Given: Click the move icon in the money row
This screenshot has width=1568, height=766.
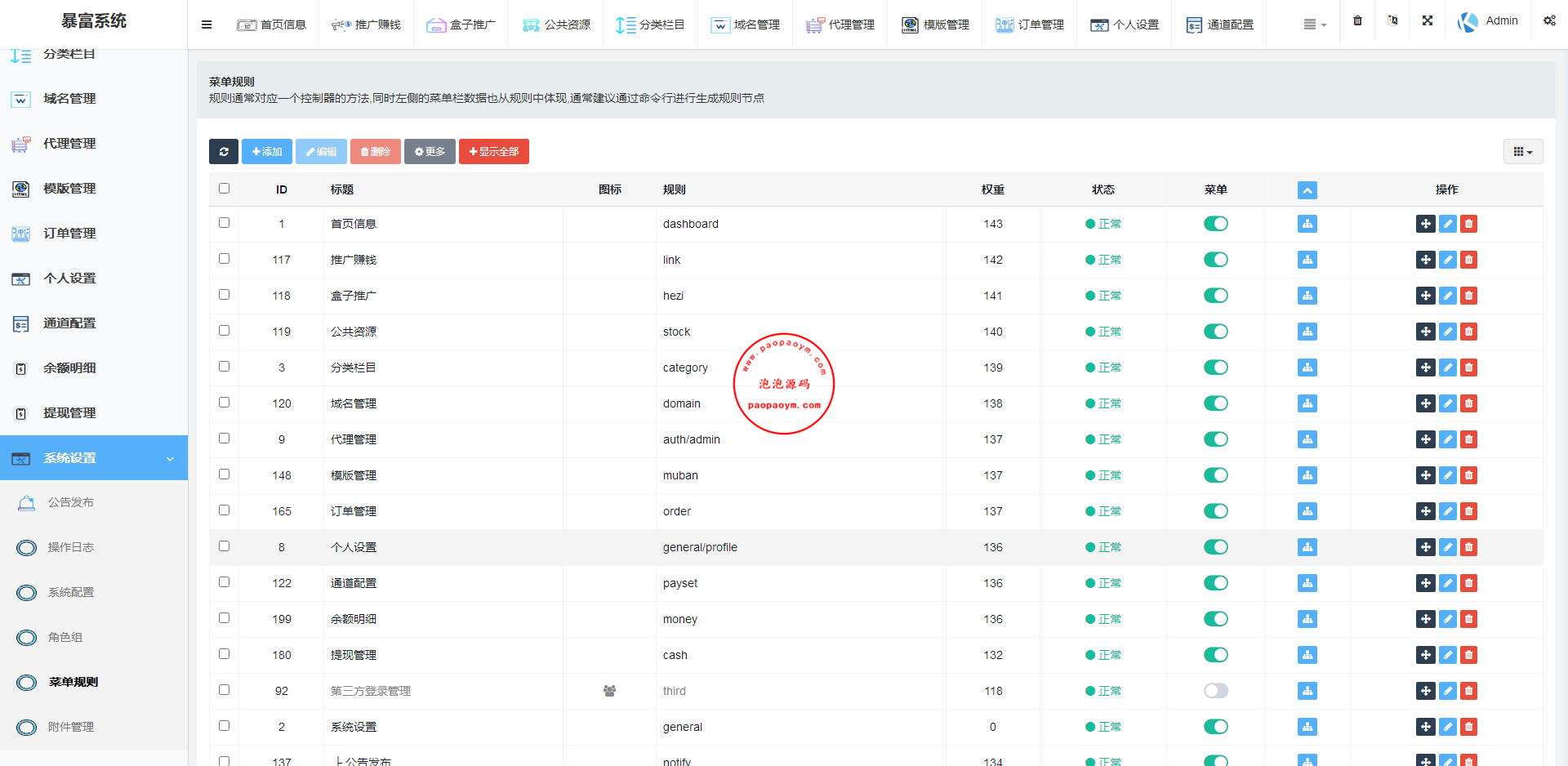Looking at the screenshot, I should [1426, 619].
